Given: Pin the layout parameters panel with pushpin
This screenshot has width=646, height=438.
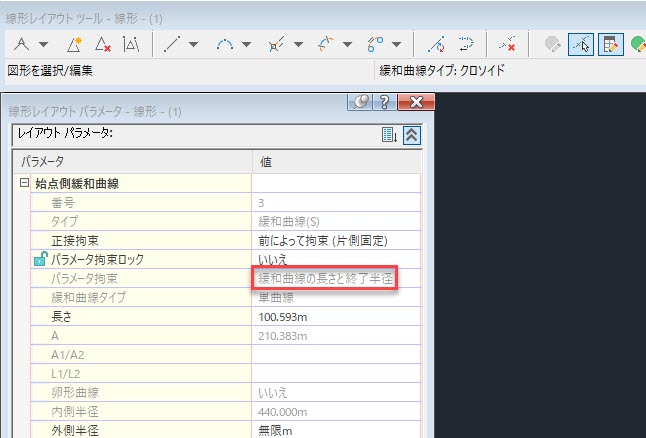Looking at the screenshot, I should tap(360, 102).
